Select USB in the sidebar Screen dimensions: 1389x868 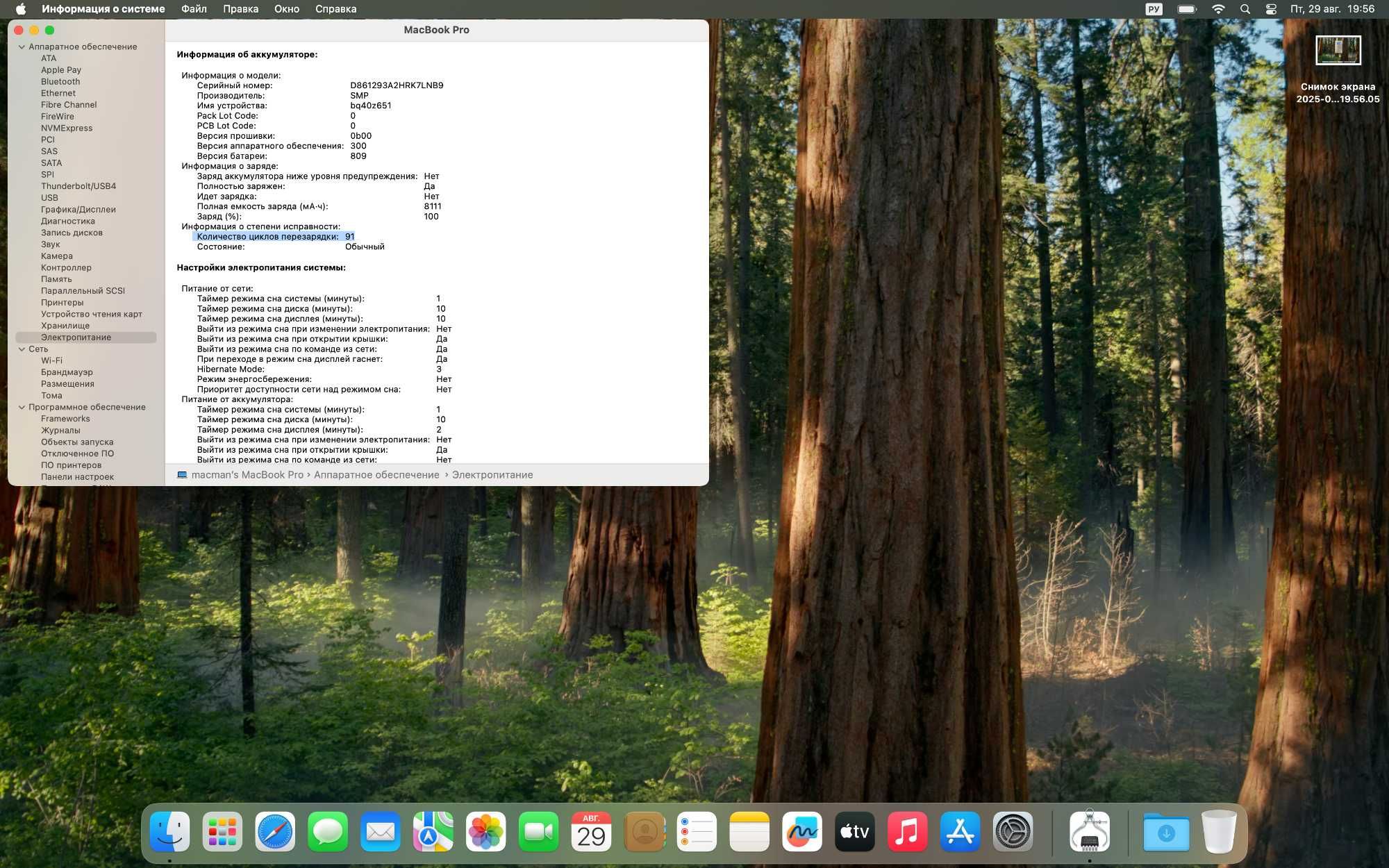(49, 198)
